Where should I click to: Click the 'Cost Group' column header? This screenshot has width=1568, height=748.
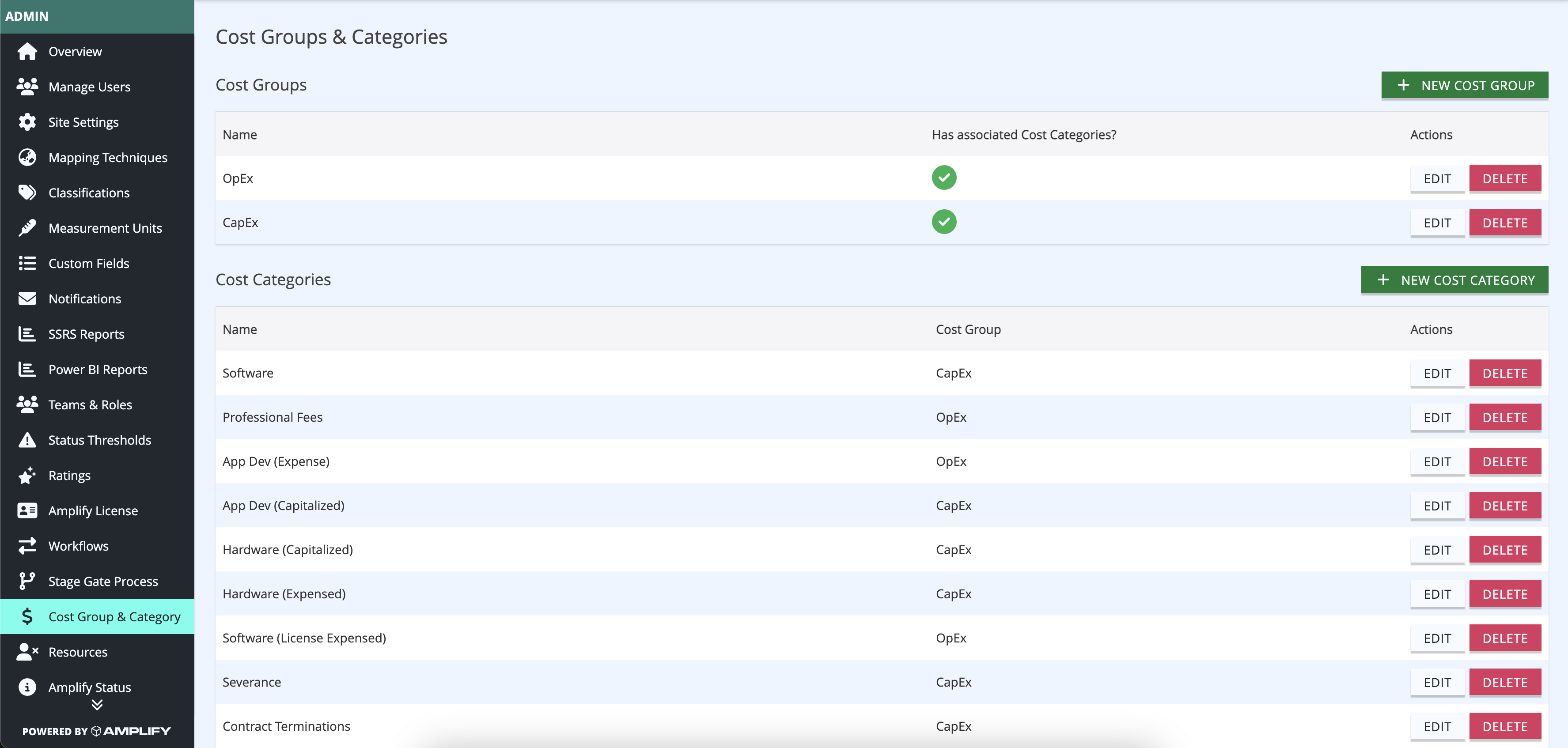[x=968, y=329]
